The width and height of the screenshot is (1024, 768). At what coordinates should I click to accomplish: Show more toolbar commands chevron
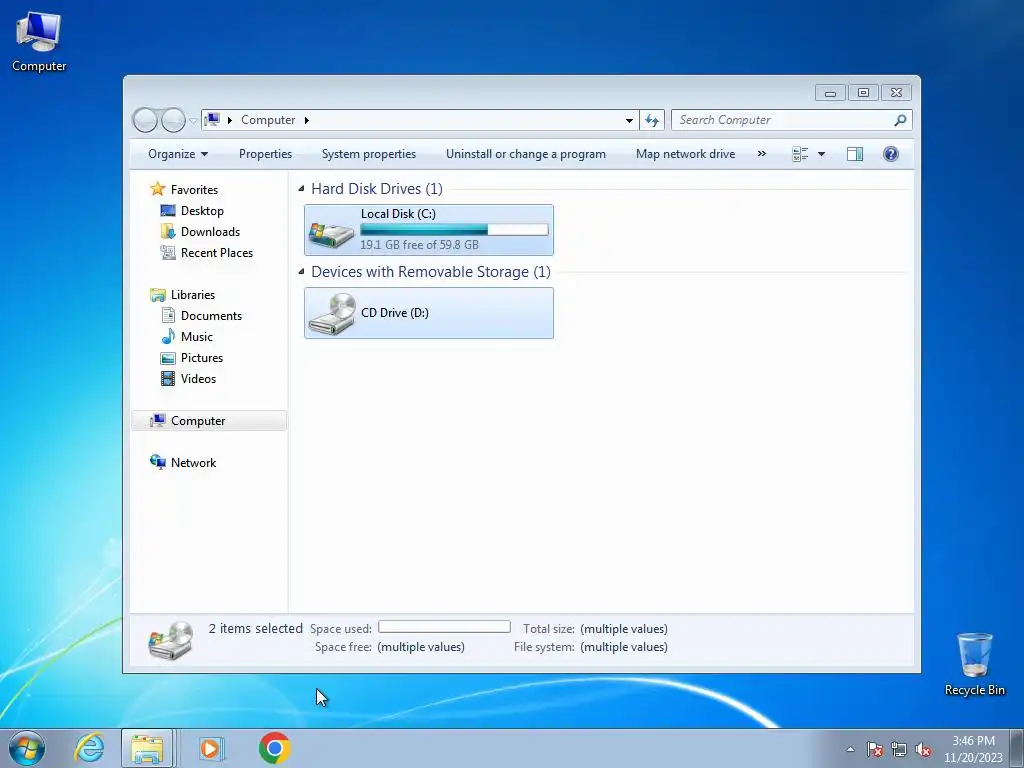(x=761, y=154)
